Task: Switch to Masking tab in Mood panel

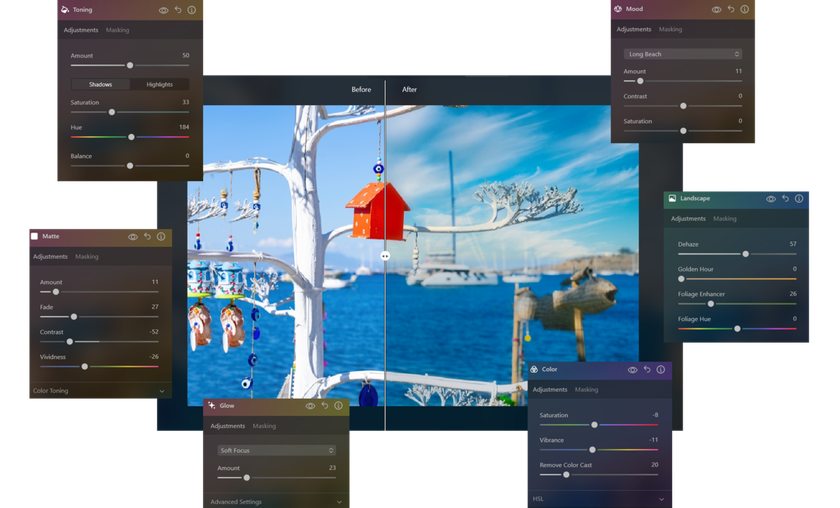Action: pyautogui.click(x=670, y=29)
